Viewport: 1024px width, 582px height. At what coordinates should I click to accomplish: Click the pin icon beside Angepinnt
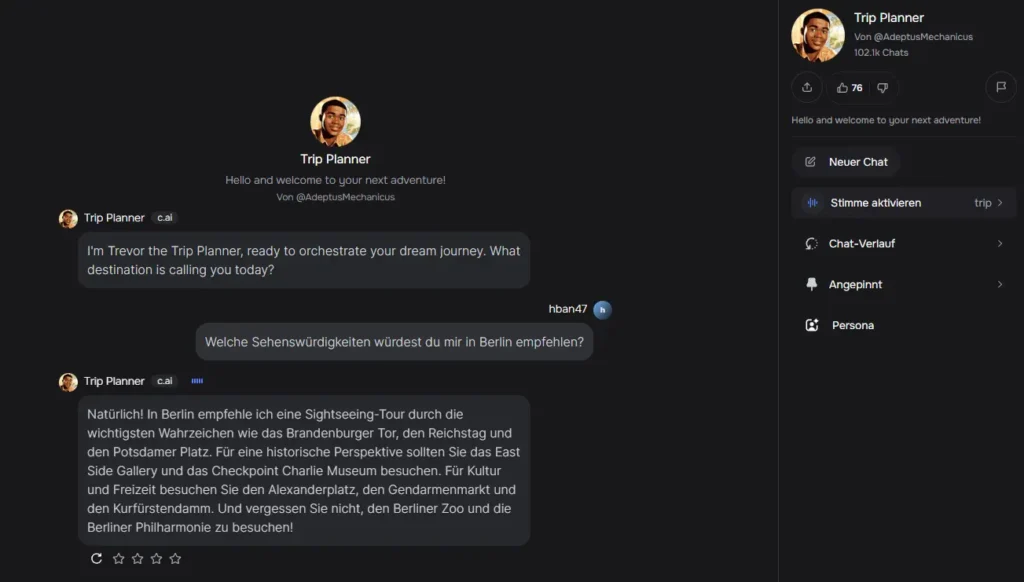click(811, 284)
